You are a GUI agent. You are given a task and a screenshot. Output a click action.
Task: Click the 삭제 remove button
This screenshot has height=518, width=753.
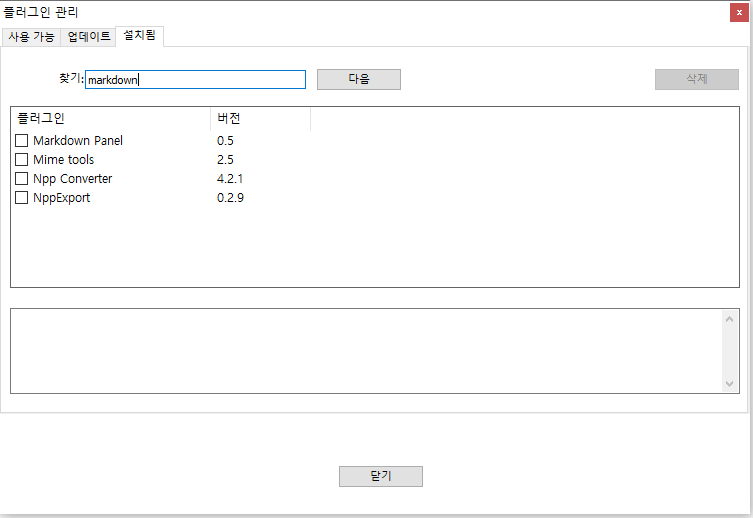tap(696, 79)
